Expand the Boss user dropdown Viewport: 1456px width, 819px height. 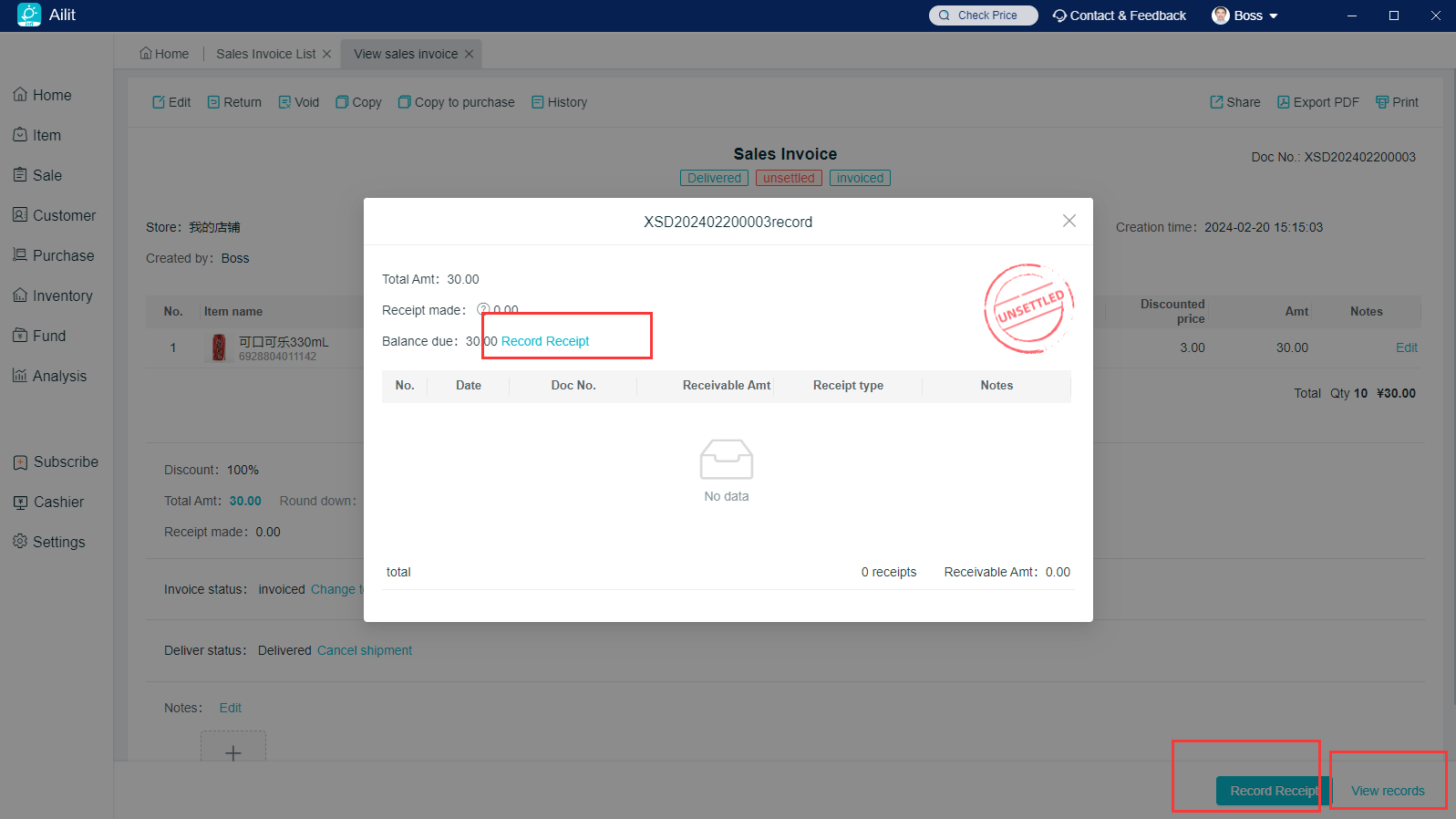click(1246, 16)
